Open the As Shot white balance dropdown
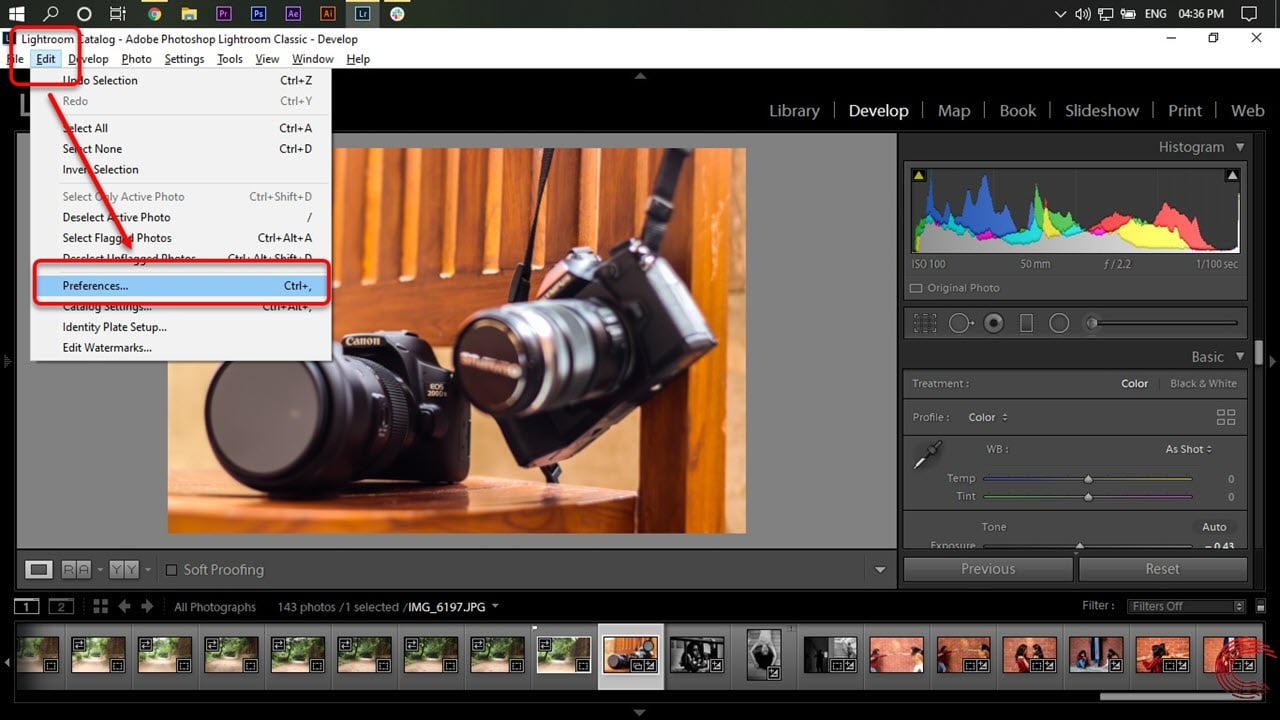This screenshot has width=1280, height=720. [x=1188, y=449]
